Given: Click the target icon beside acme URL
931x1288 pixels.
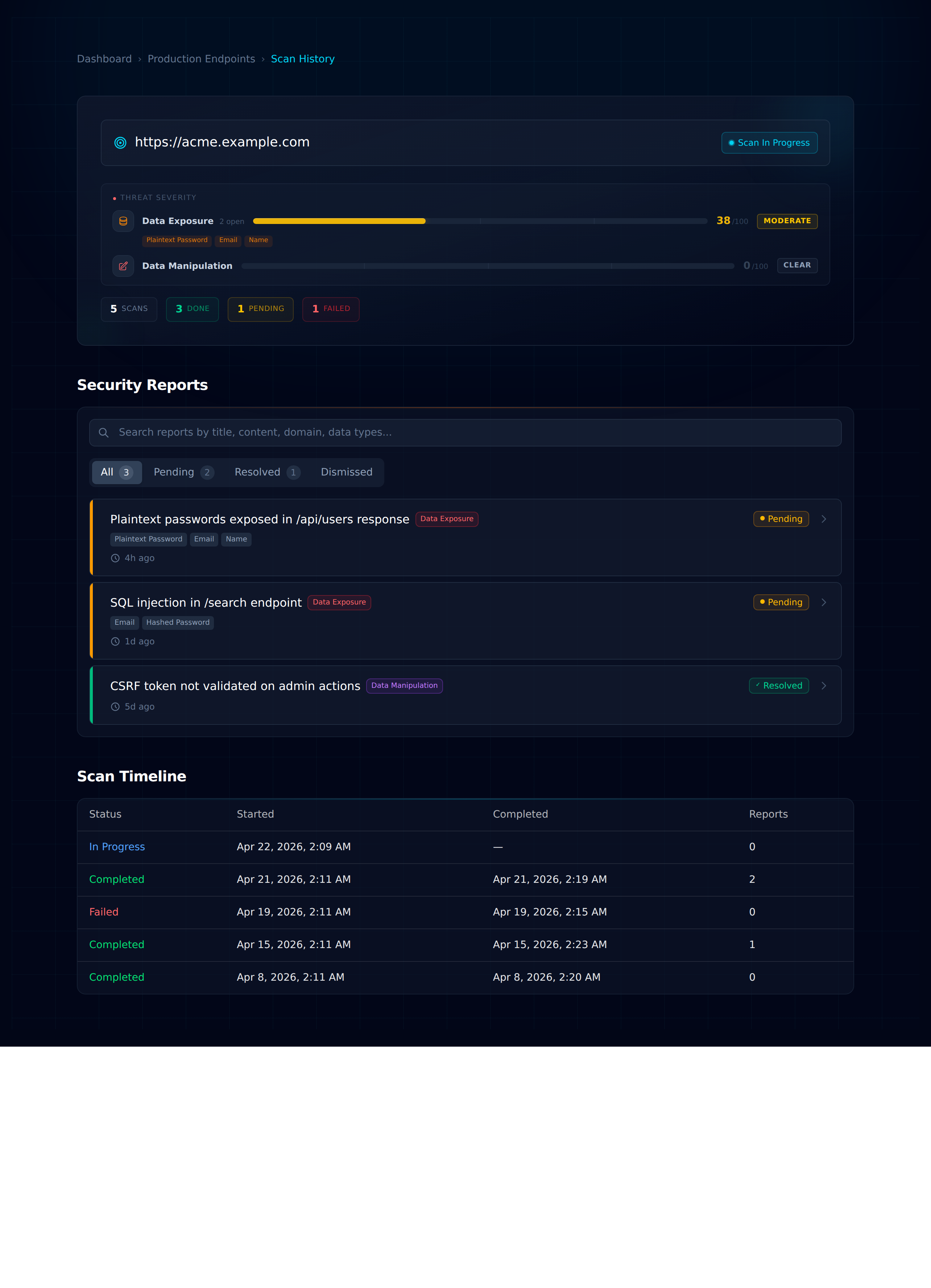Looking at the screenshot, I should (120, 142).
